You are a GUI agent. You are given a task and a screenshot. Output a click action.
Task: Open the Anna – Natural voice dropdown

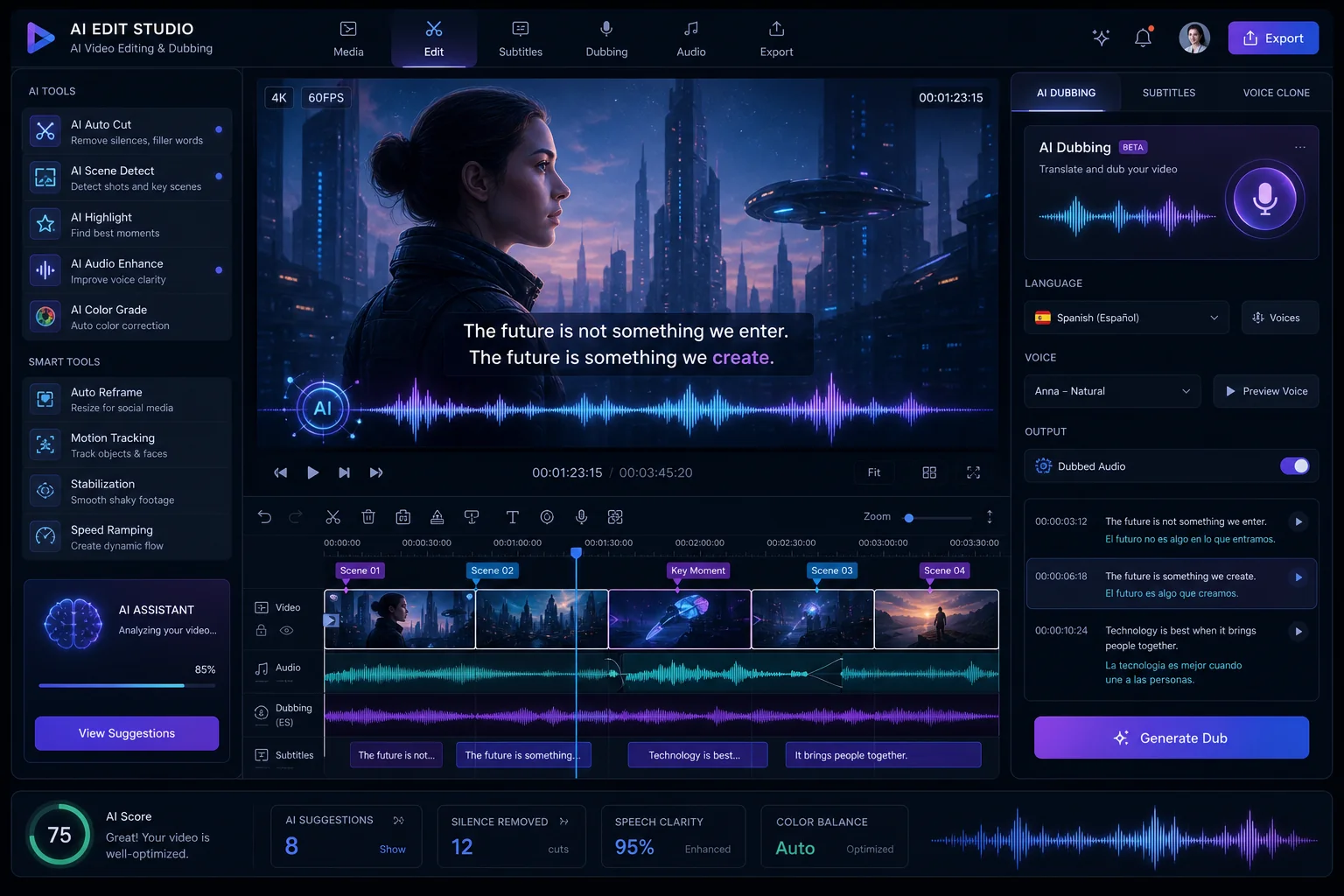[1112, 391]
